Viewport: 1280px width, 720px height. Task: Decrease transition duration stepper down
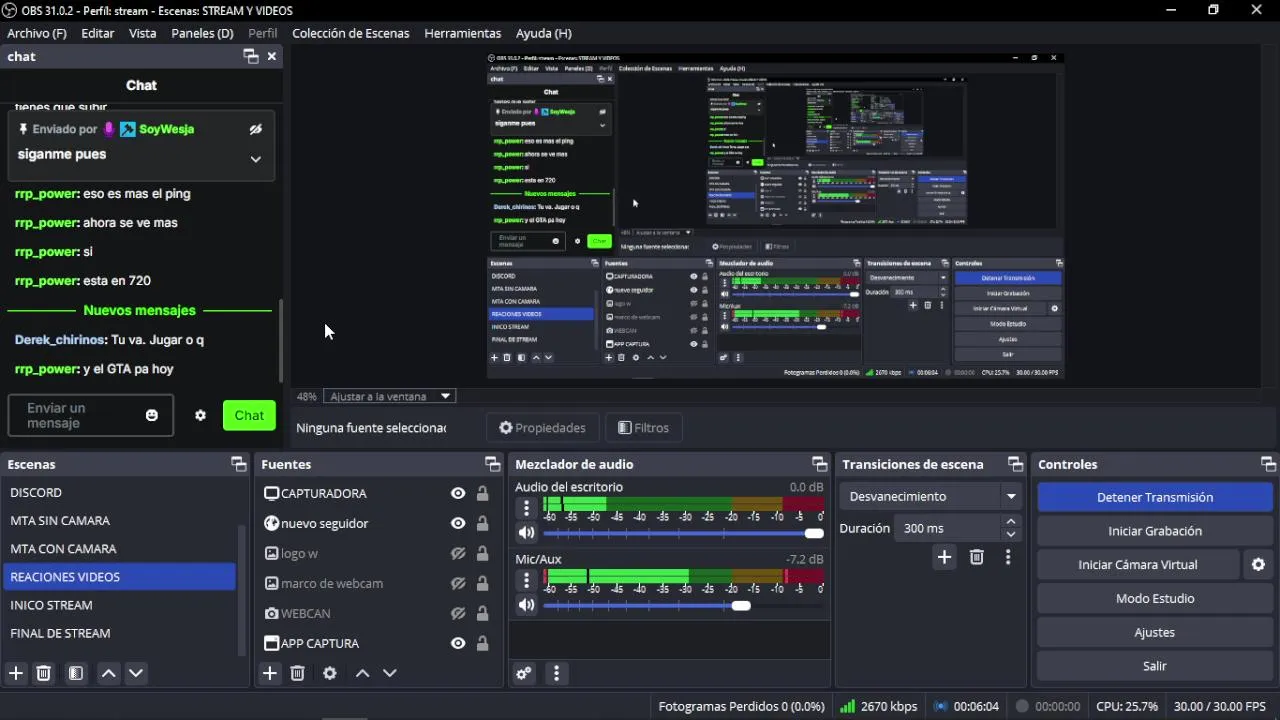[x=1011, y=535]
